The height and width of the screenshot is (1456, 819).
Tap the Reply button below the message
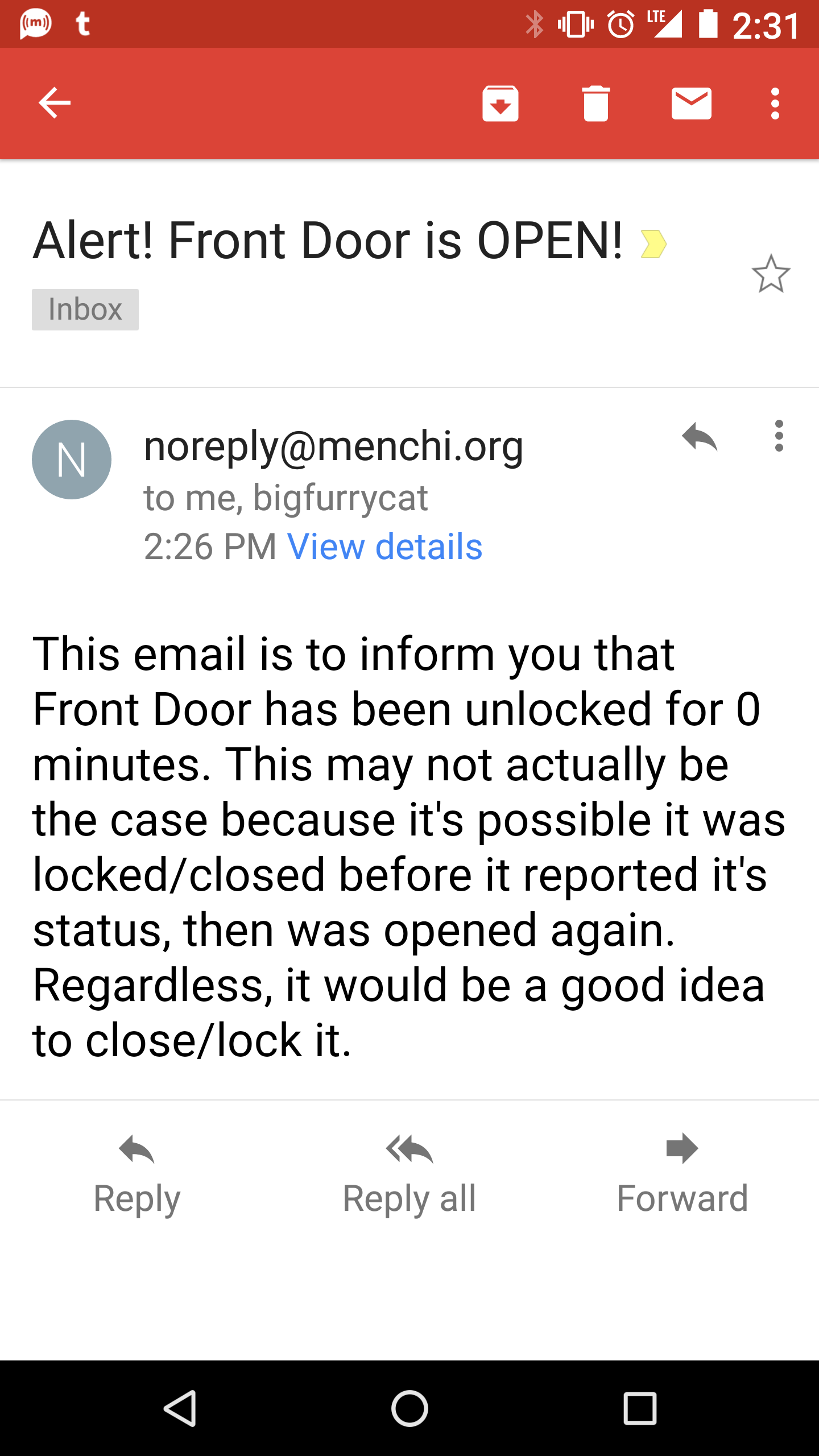pyautogui.click(x=136, y=1174)
